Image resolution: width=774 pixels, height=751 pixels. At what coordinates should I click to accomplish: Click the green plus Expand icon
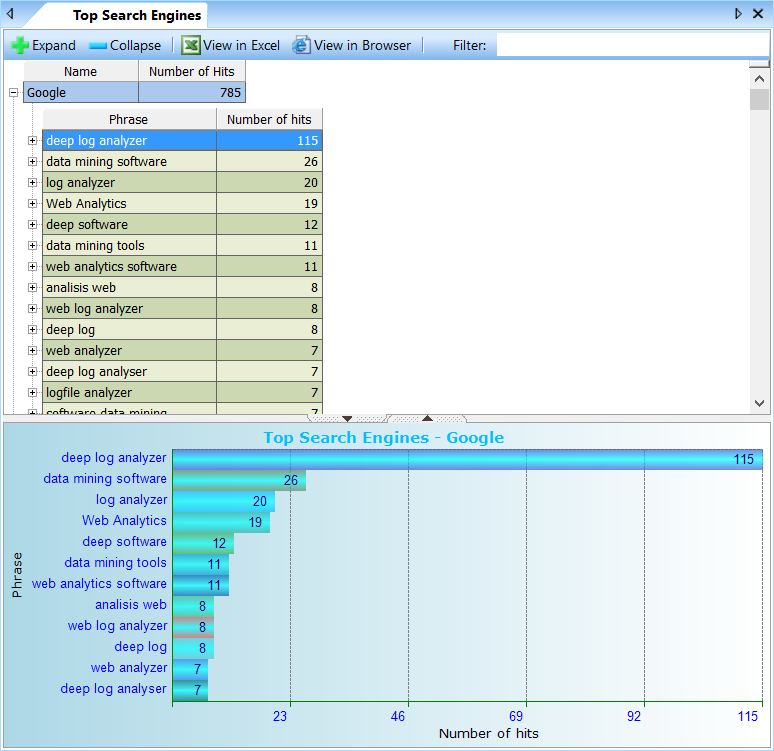click(20, 45)
